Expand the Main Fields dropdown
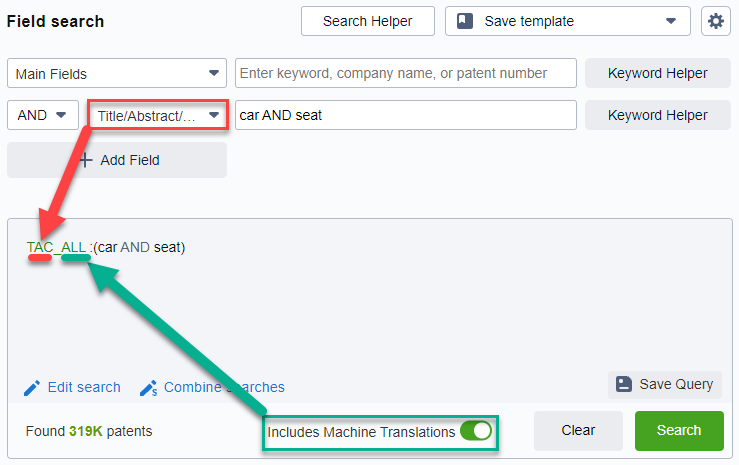This screenshot has width=739, height=465. [214, 73]
